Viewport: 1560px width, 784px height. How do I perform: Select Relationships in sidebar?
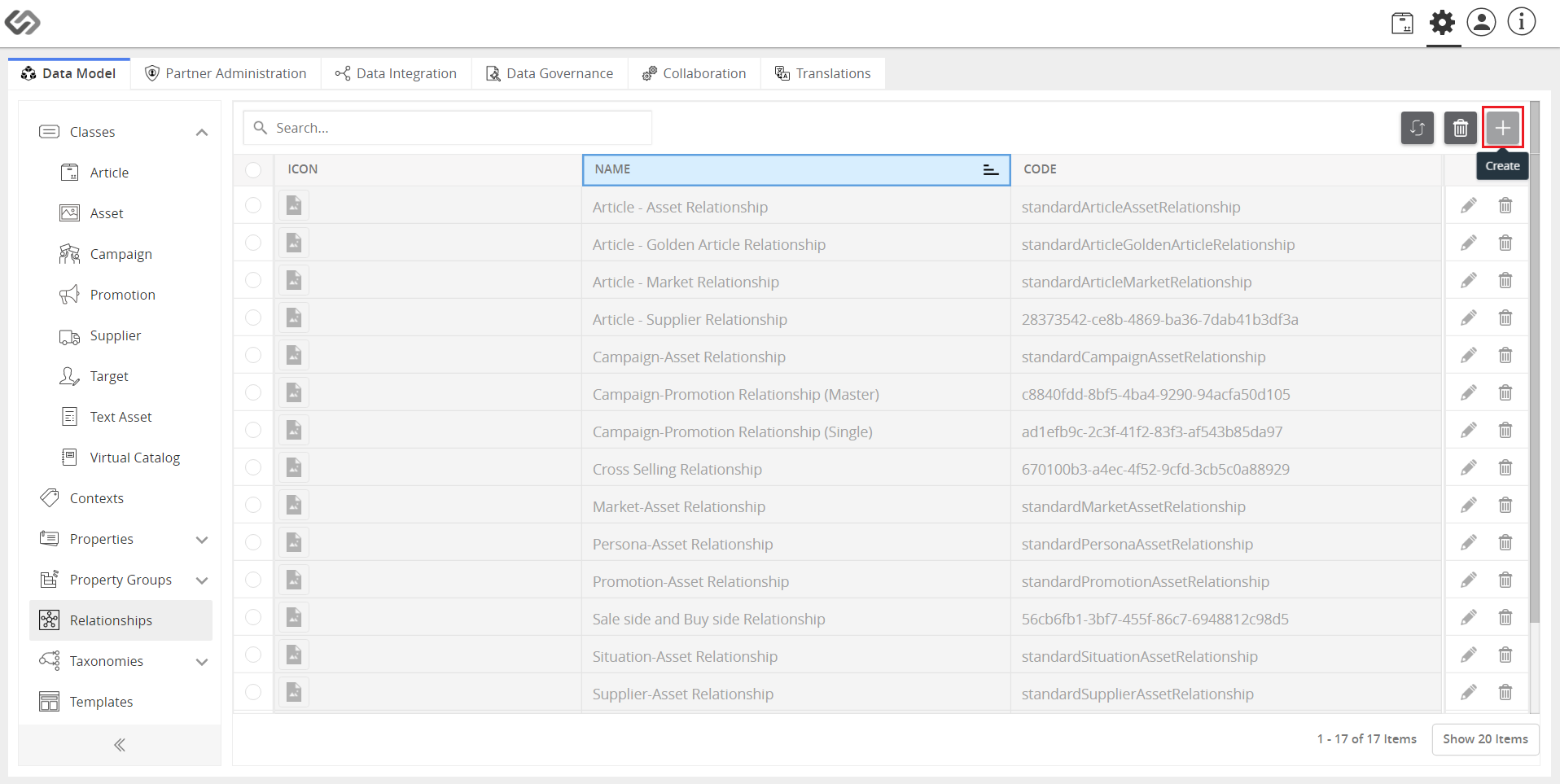click(121, 620)
